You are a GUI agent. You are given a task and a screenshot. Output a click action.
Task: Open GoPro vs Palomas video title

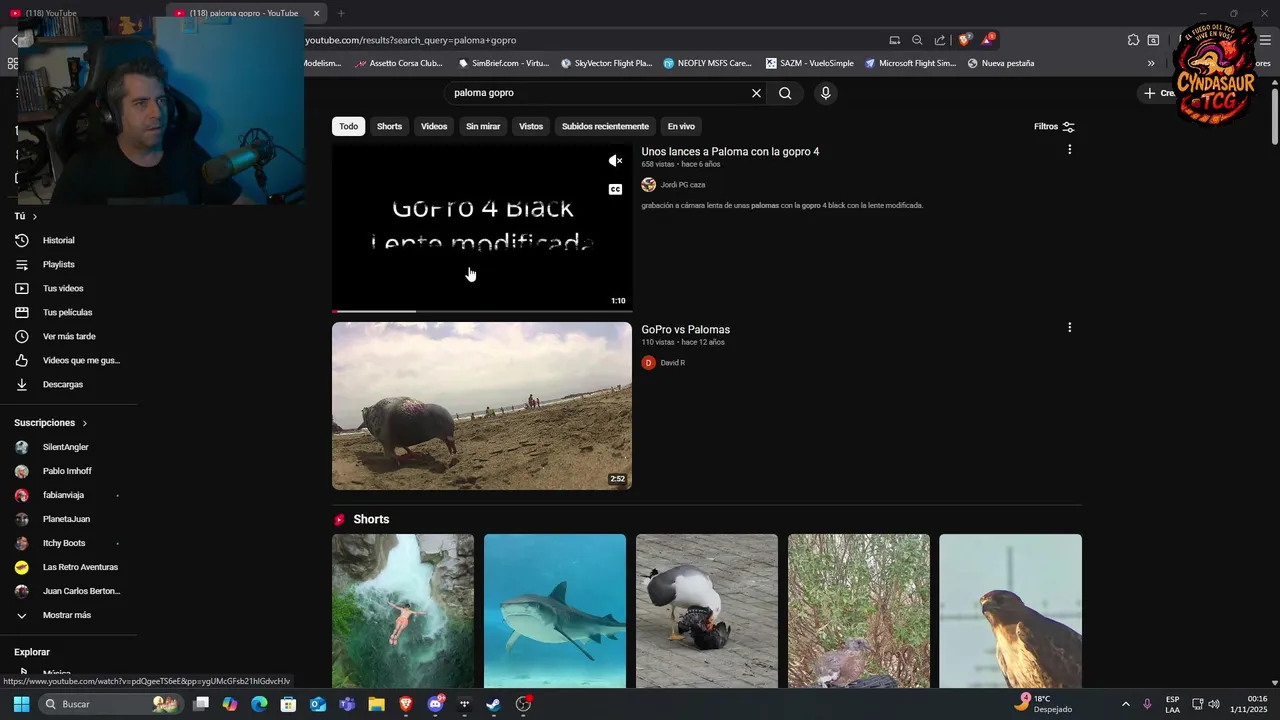click(x=686, y=330)
